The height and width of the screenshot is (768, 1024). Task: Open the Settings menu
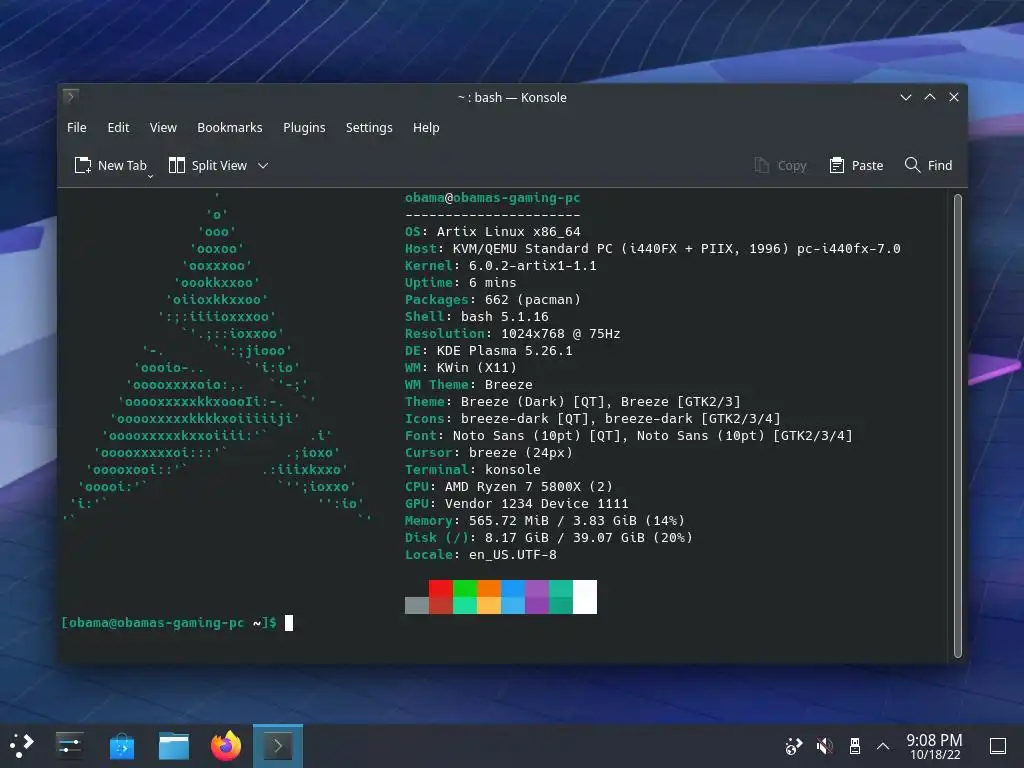(x=369, y=127)
